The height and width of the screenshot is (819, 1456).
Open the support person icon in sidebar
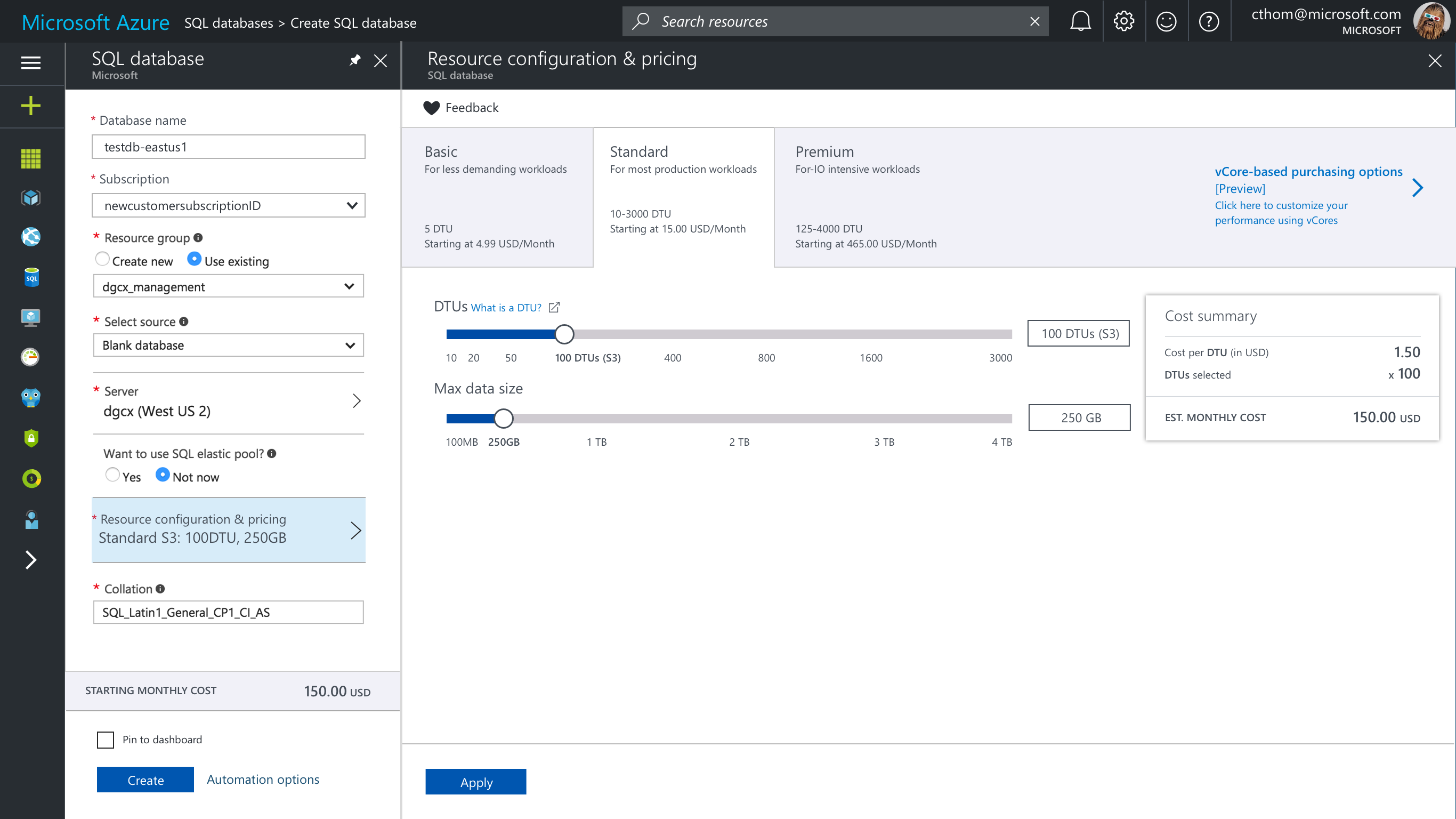pyautogui.click(x=31, y=519)
